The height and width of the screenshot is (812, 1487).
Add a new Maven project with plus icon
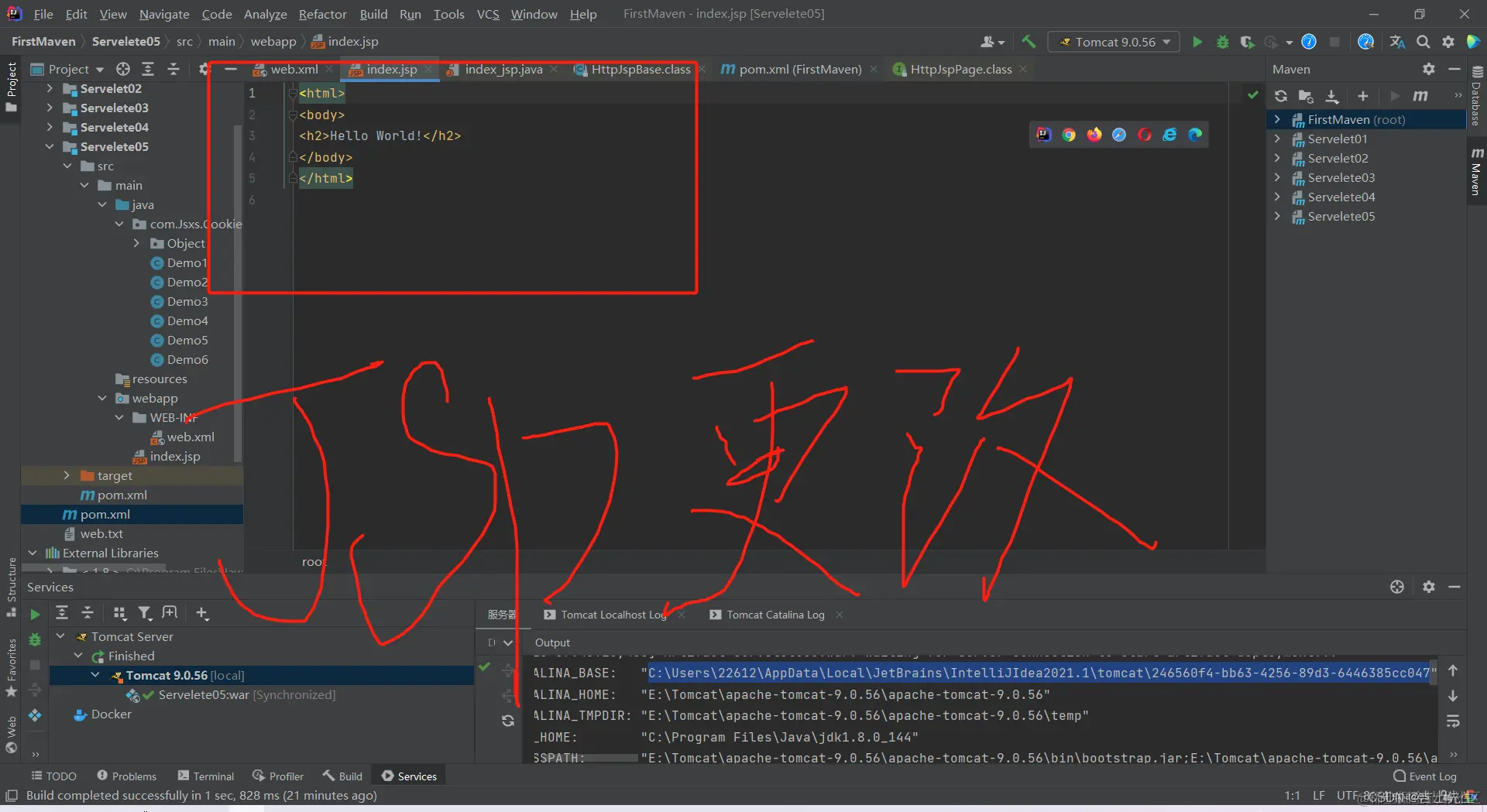pyautogui.click(x=1363, y=96)
